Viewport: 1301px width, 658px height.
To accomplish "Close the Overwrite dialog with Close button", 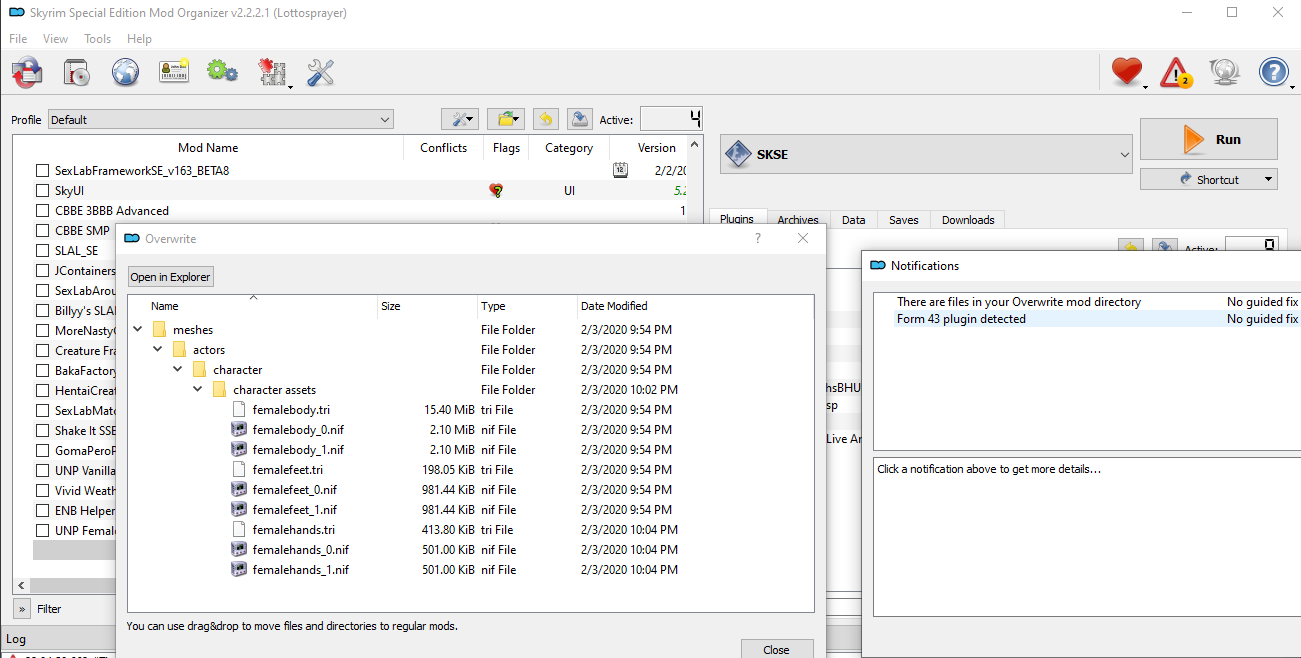I will (777, 649).
